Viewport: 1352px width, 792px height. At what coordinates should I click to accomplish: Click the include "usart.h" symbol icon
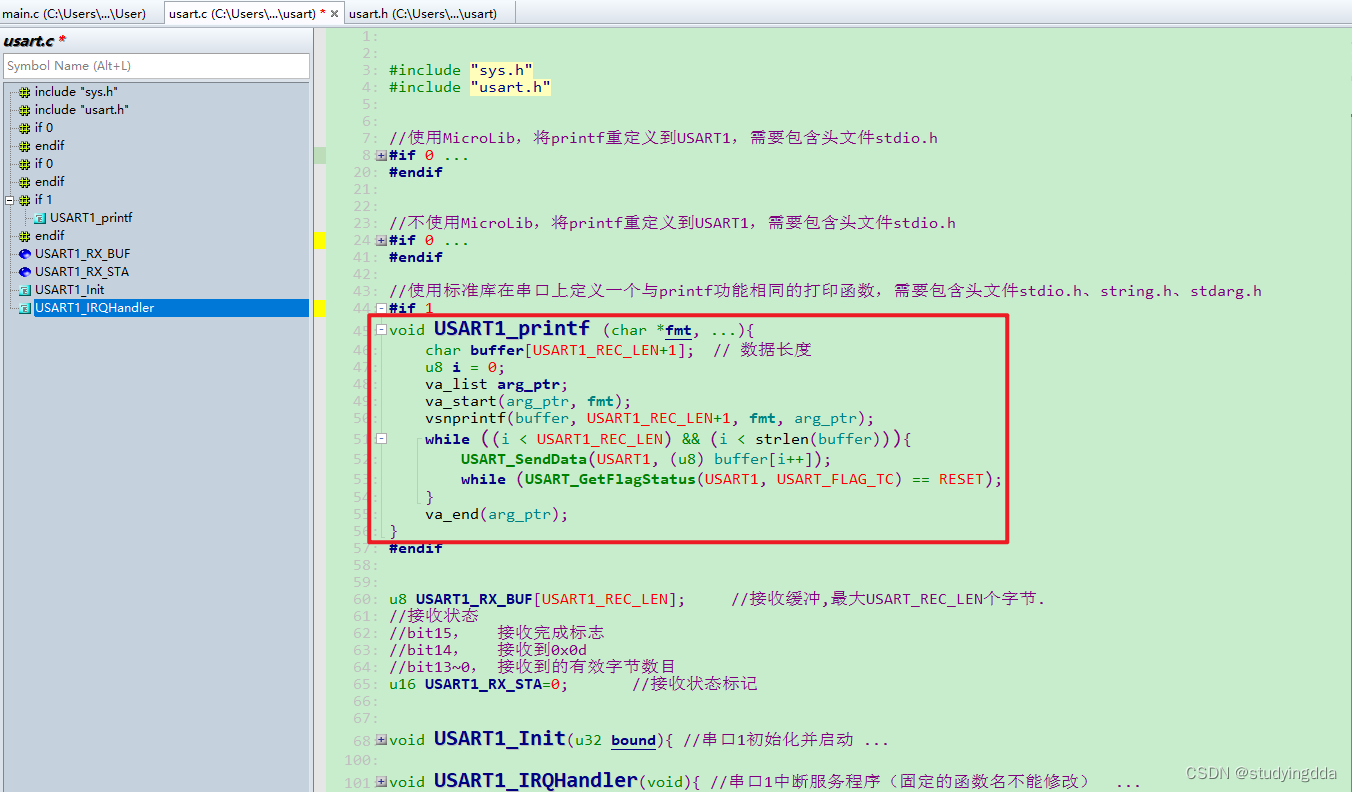[x=25, y=110]
